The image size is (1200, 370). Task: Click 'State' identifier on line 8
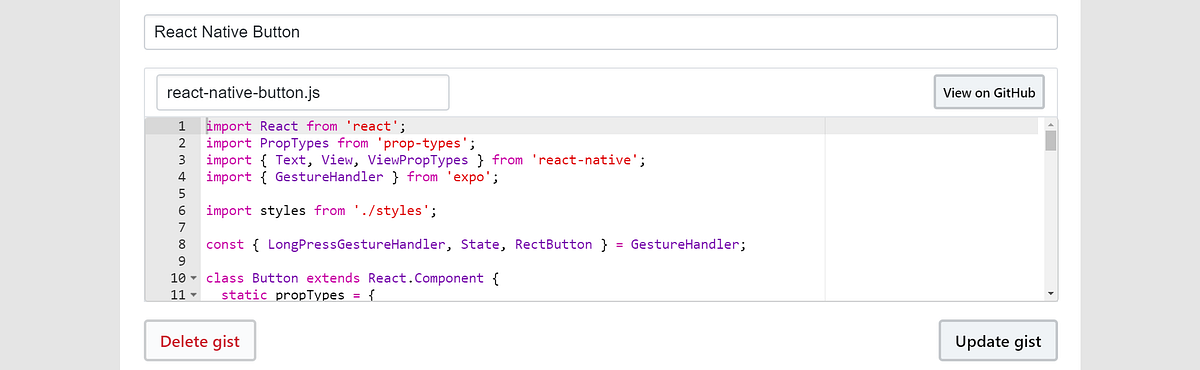click(x=480, y=244)
